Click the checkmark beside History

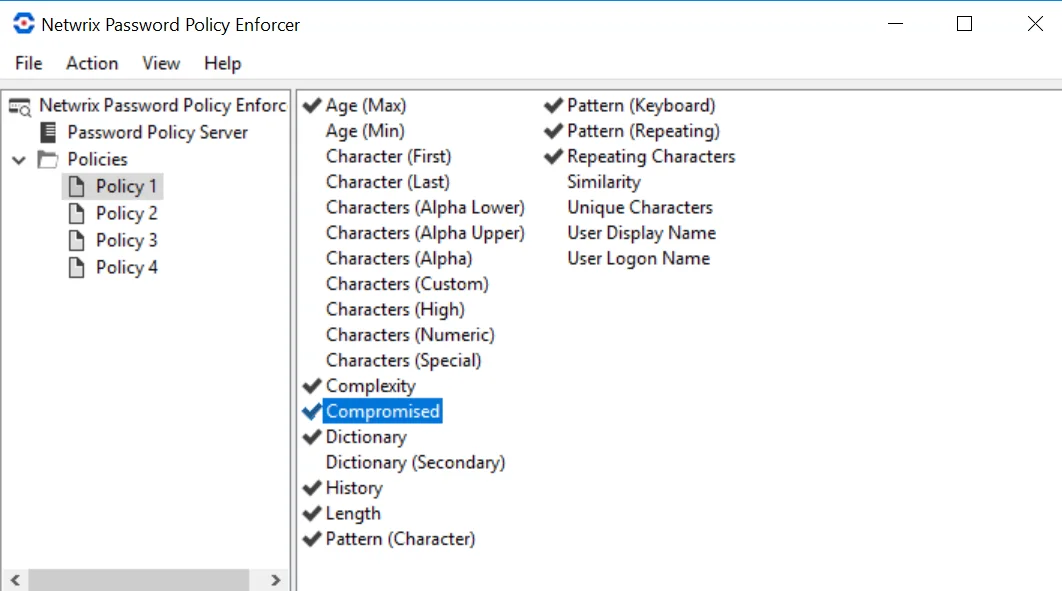(x=312, y=488)
